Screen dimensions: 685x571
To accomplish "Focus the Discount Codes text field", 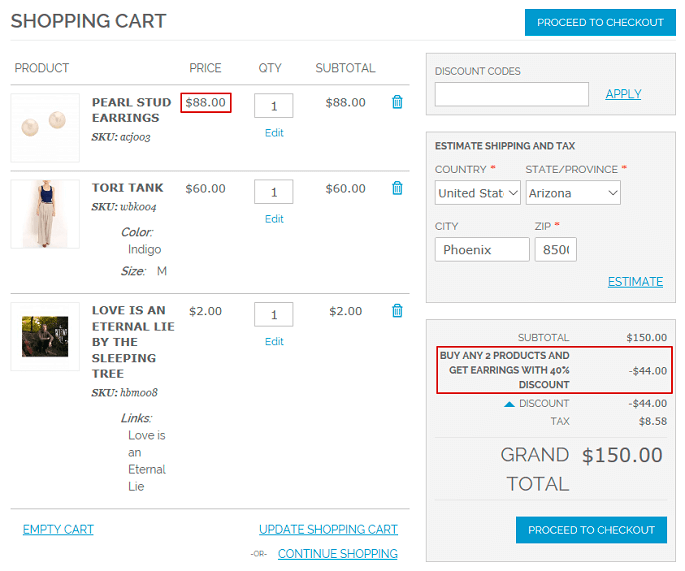I will click(x=512, y=94).
